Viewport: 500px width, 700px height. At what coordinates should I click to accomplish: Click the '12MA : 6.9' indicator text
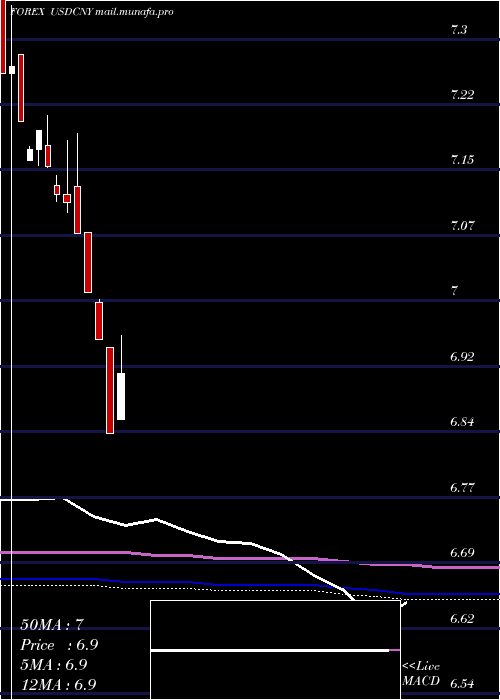[58, 684]
